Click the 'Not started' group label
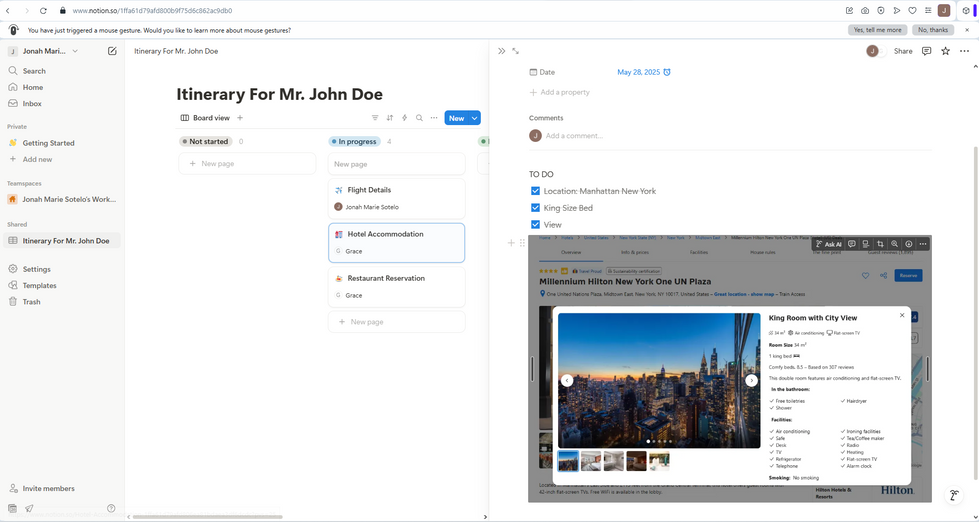This screenshot has width=979, height=522. tap(205, 142)
